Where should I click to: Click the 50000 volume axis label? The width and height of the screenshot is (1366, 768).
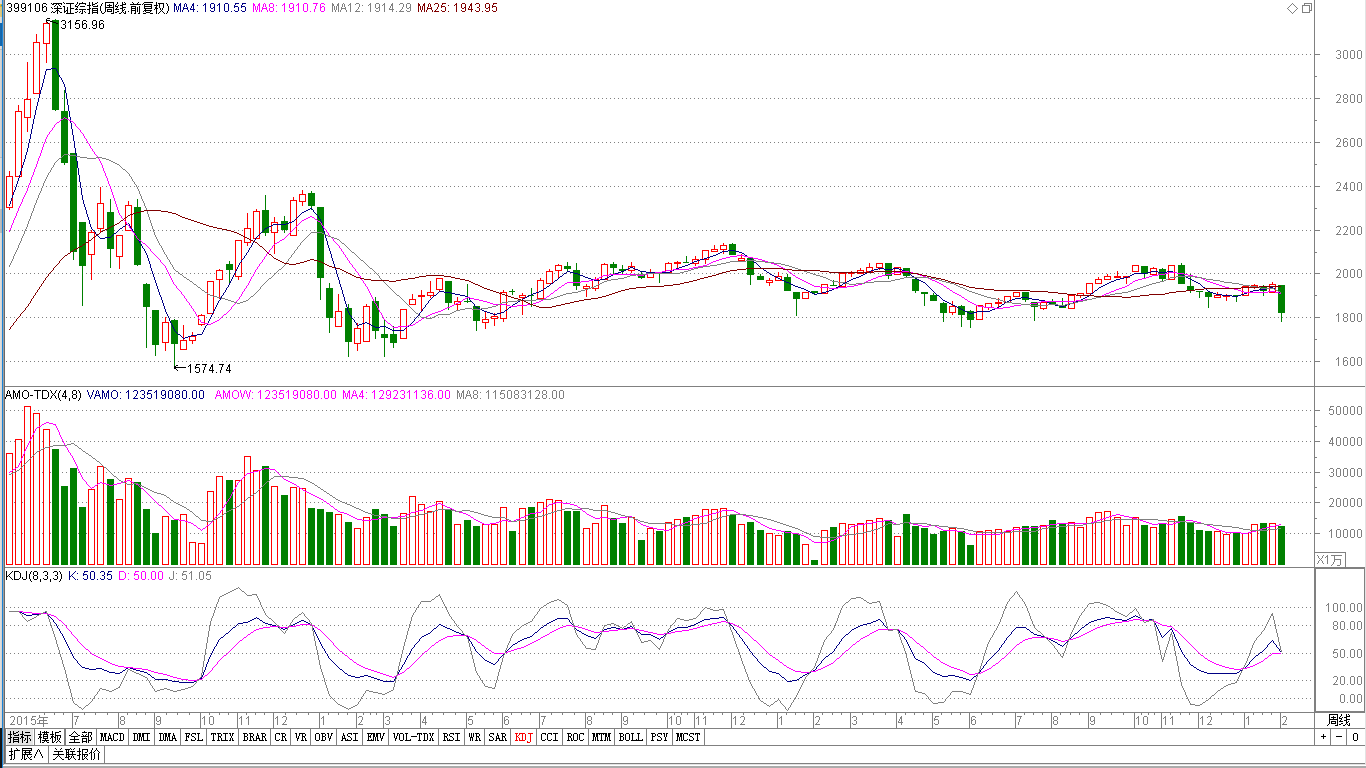[1344, 411]
